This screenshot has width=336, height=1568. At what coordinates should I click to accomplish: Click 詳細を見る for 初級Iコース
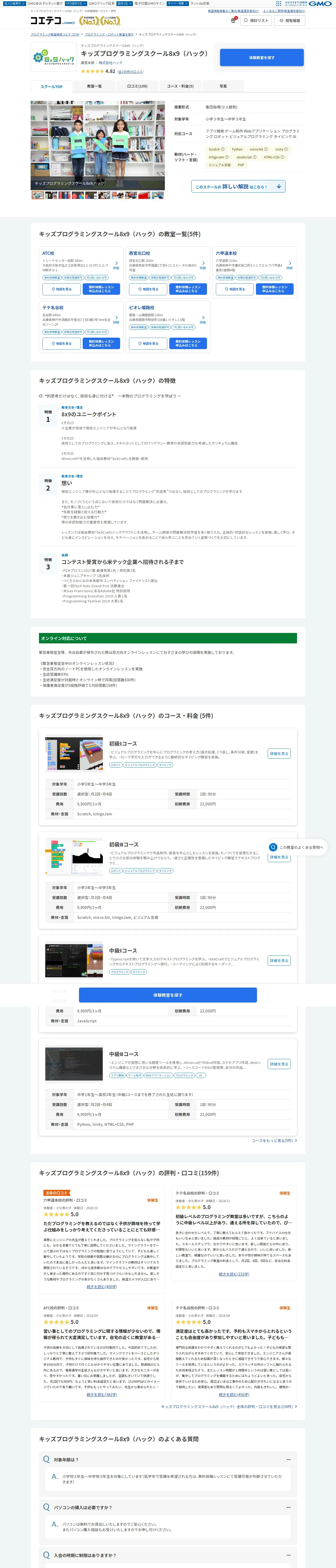pyautogui.click(x=279, y=754)
